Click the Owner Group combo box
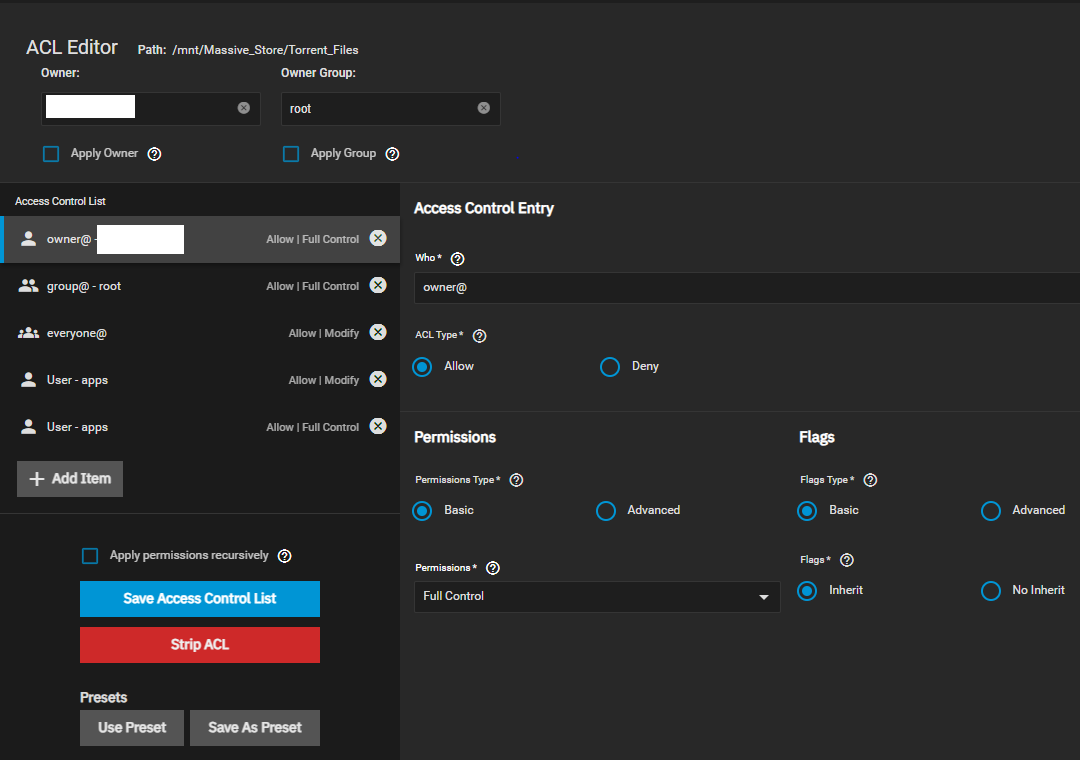The width and height of the screenshot is (1080, 760). coord(391,109)
